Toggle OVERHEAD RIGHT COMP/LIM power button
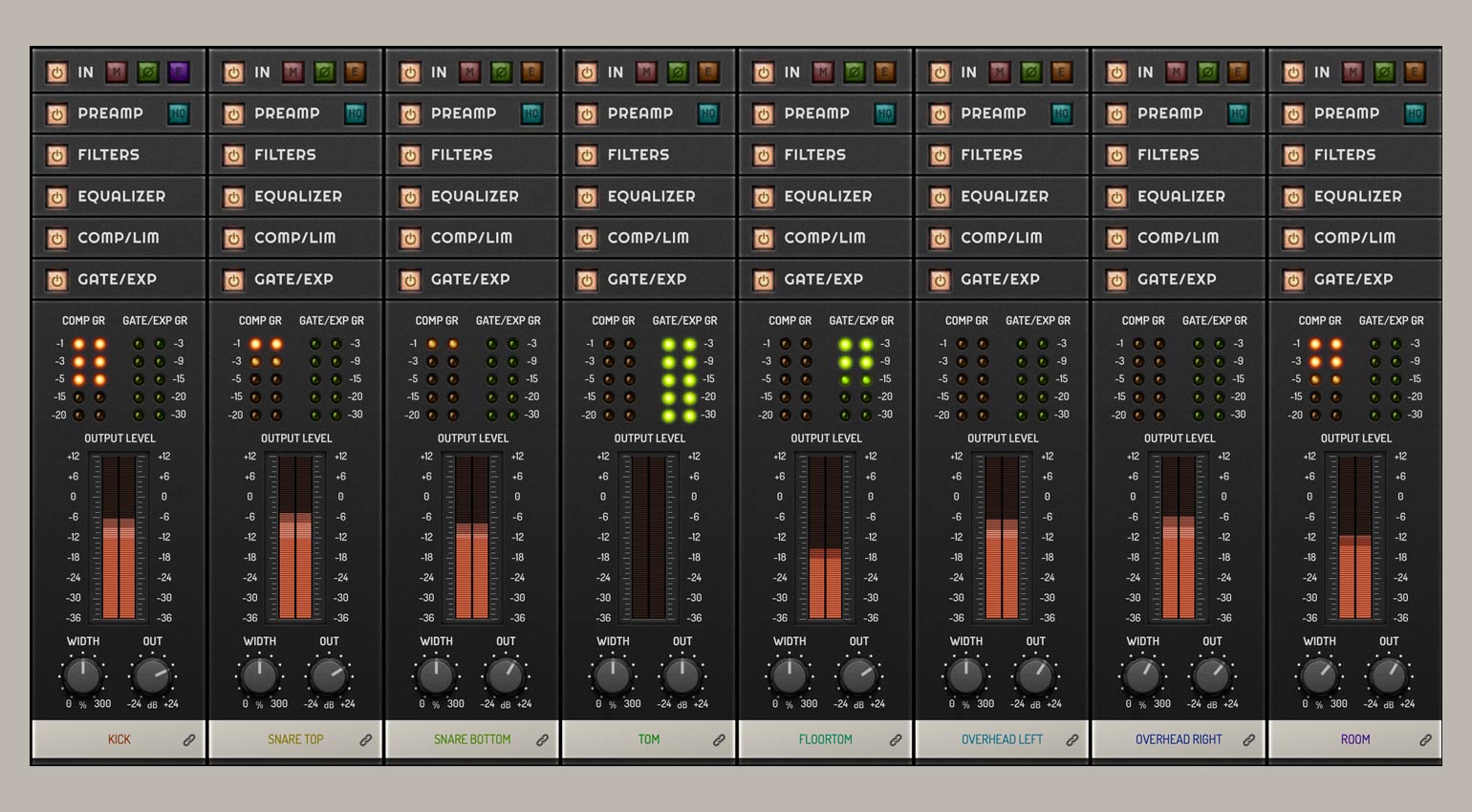1472x812 pixels. pos(1117,239)
